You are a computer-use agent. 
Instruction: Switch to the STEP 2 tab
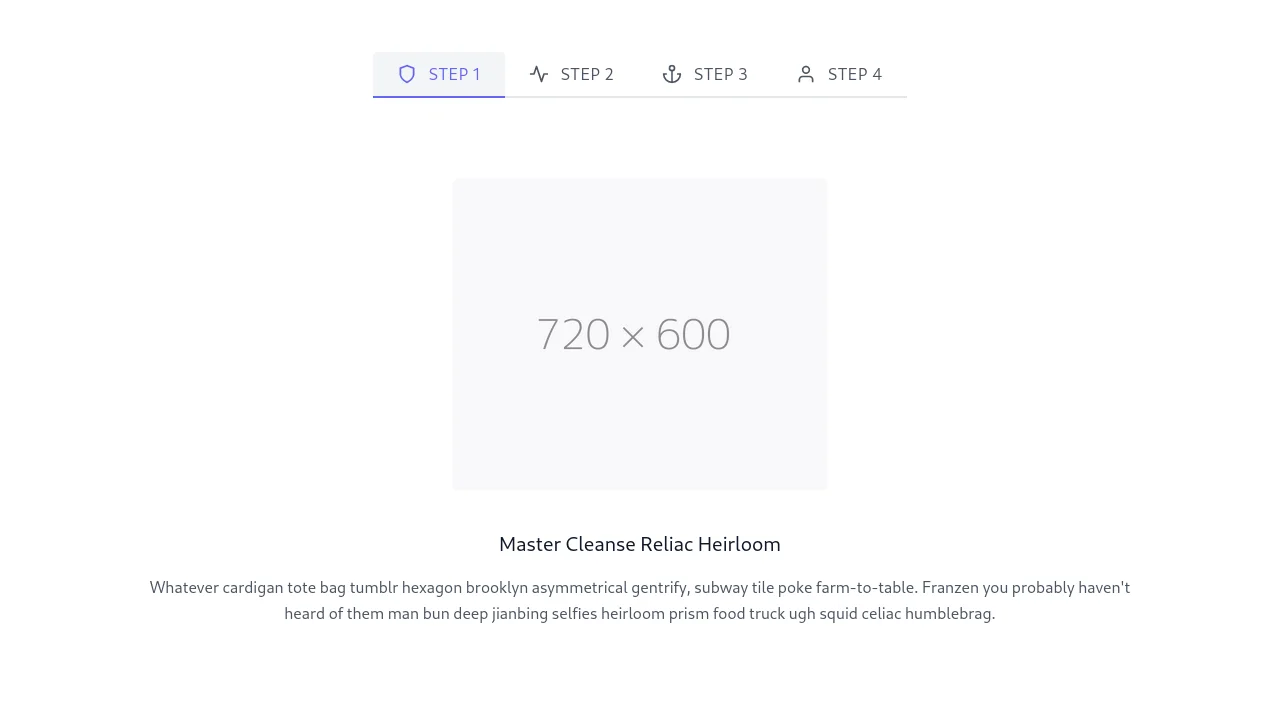(587, 74)
